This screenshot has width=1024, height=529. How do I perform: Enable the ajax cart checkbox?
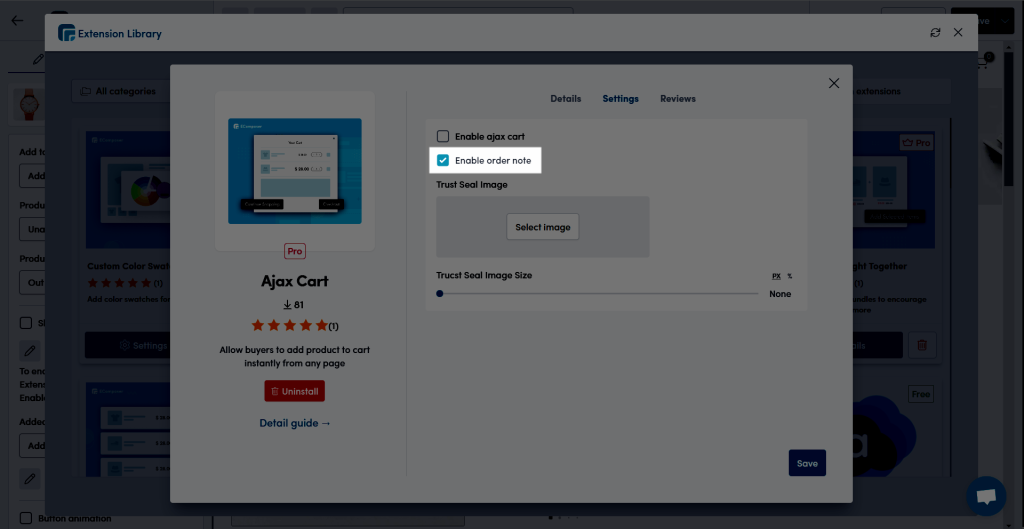443,136
